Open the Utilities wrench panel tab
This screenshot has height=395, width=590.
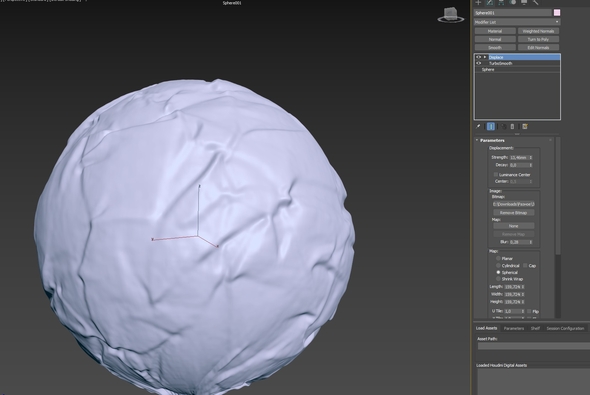click(x=535, y=2)
